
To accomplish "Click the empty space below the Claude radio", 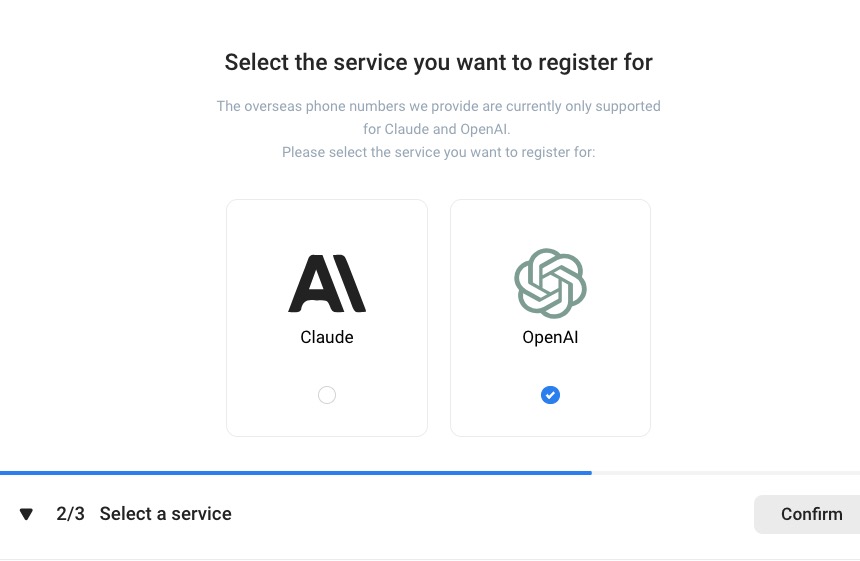I will point(327,422).
